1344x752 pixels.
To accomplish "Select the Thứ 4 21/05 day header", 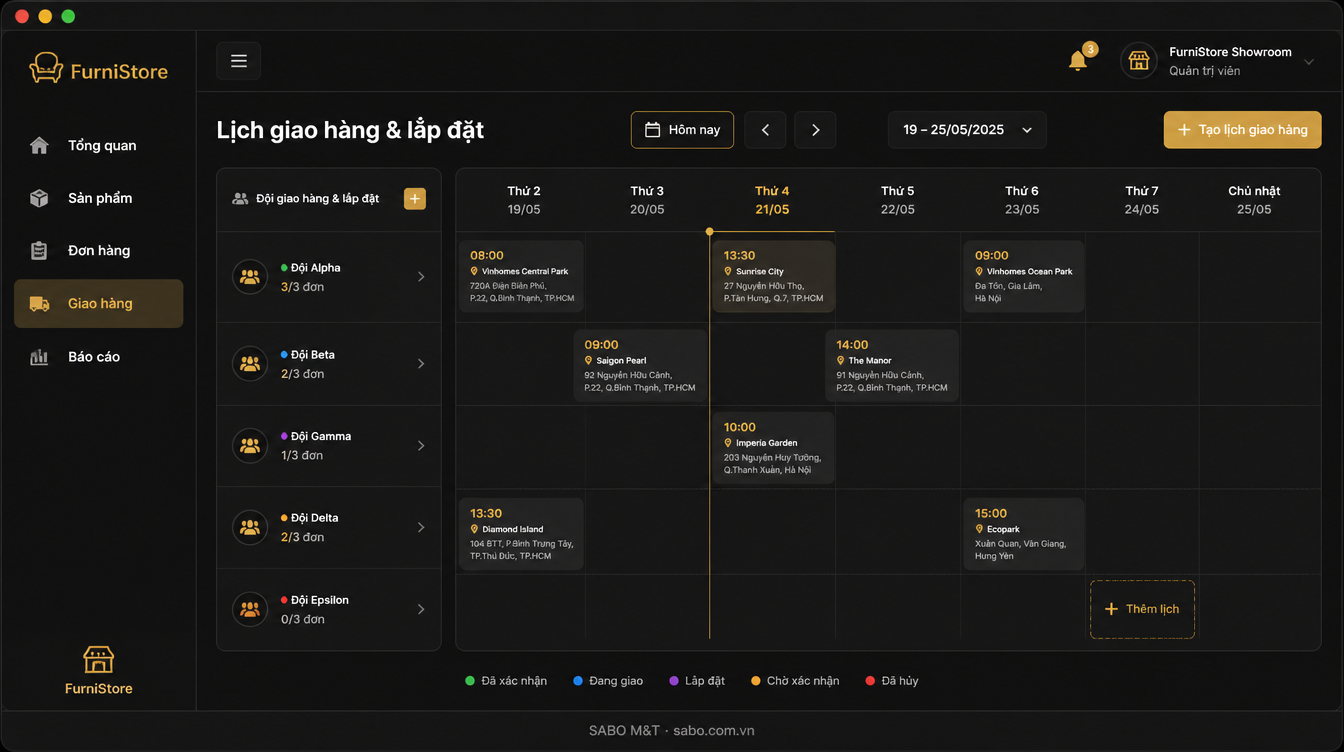I will coord(772,200).
